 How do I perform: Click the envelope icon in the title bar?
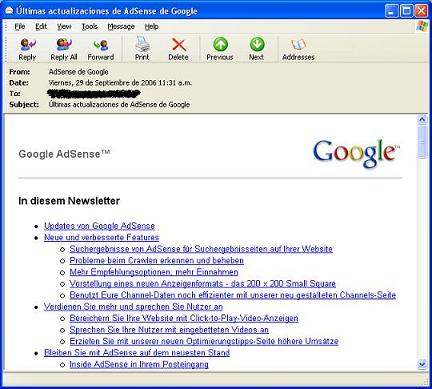[x=9, y=11]
